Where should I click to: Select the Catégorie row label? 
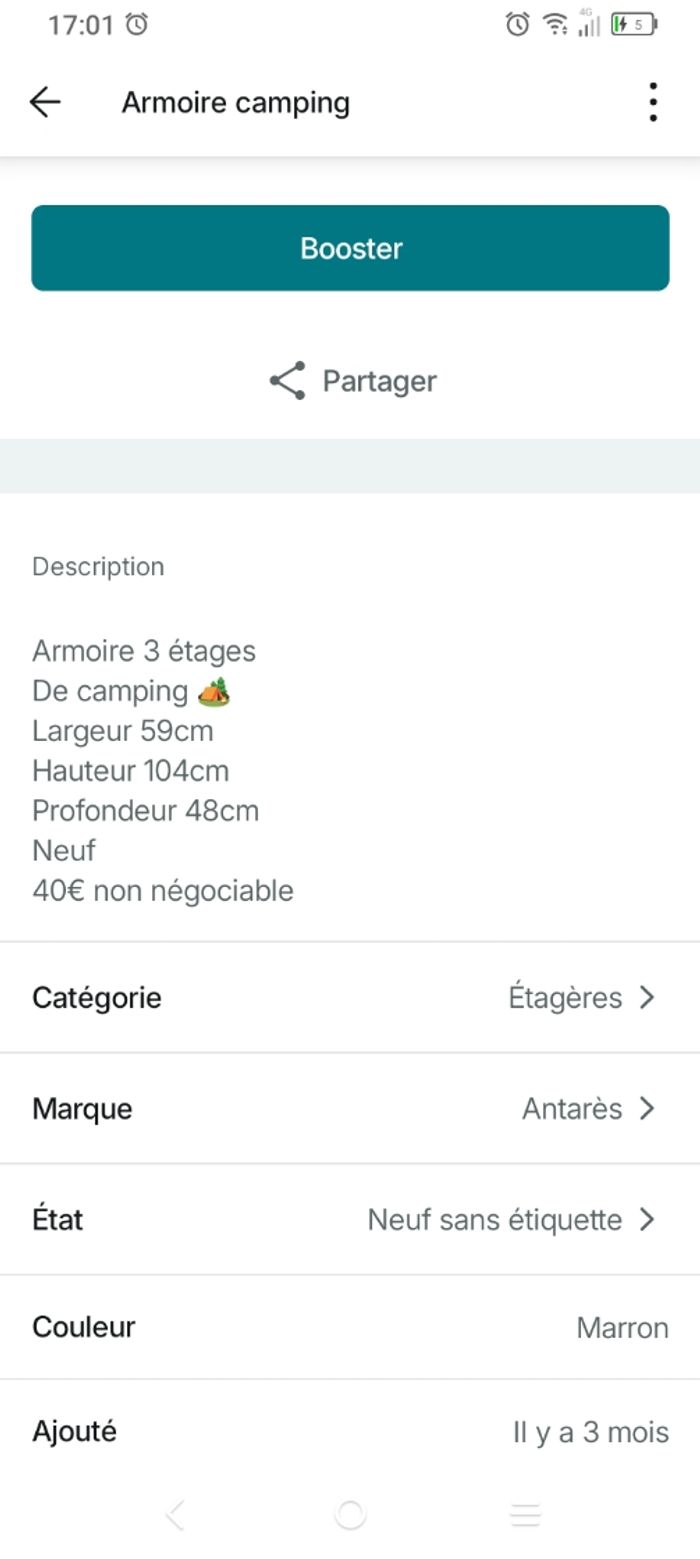[97, 997]
